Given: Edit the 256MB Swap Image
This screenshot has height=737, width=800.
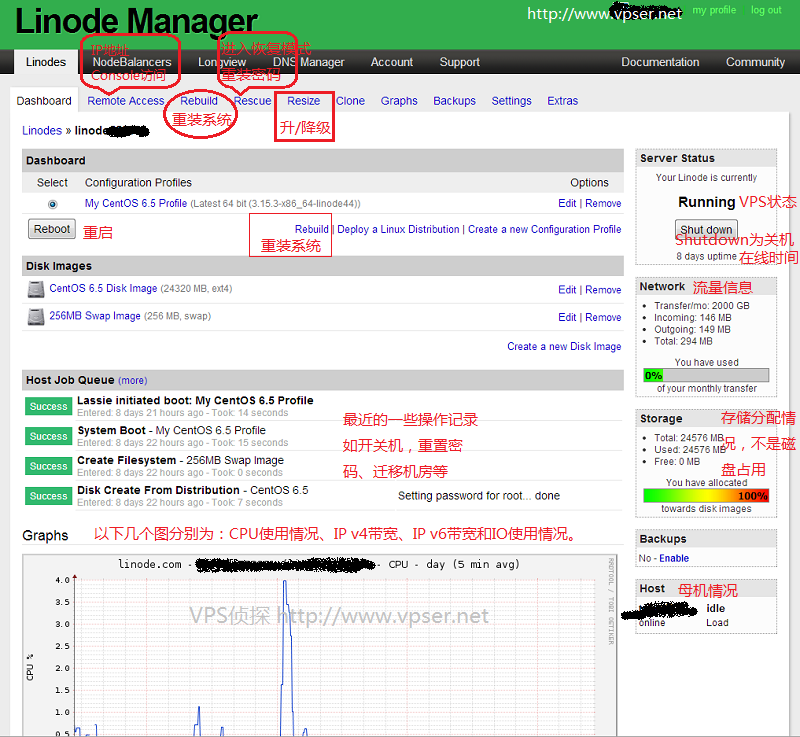Looking at the screenshot, I should pos(567,318).
